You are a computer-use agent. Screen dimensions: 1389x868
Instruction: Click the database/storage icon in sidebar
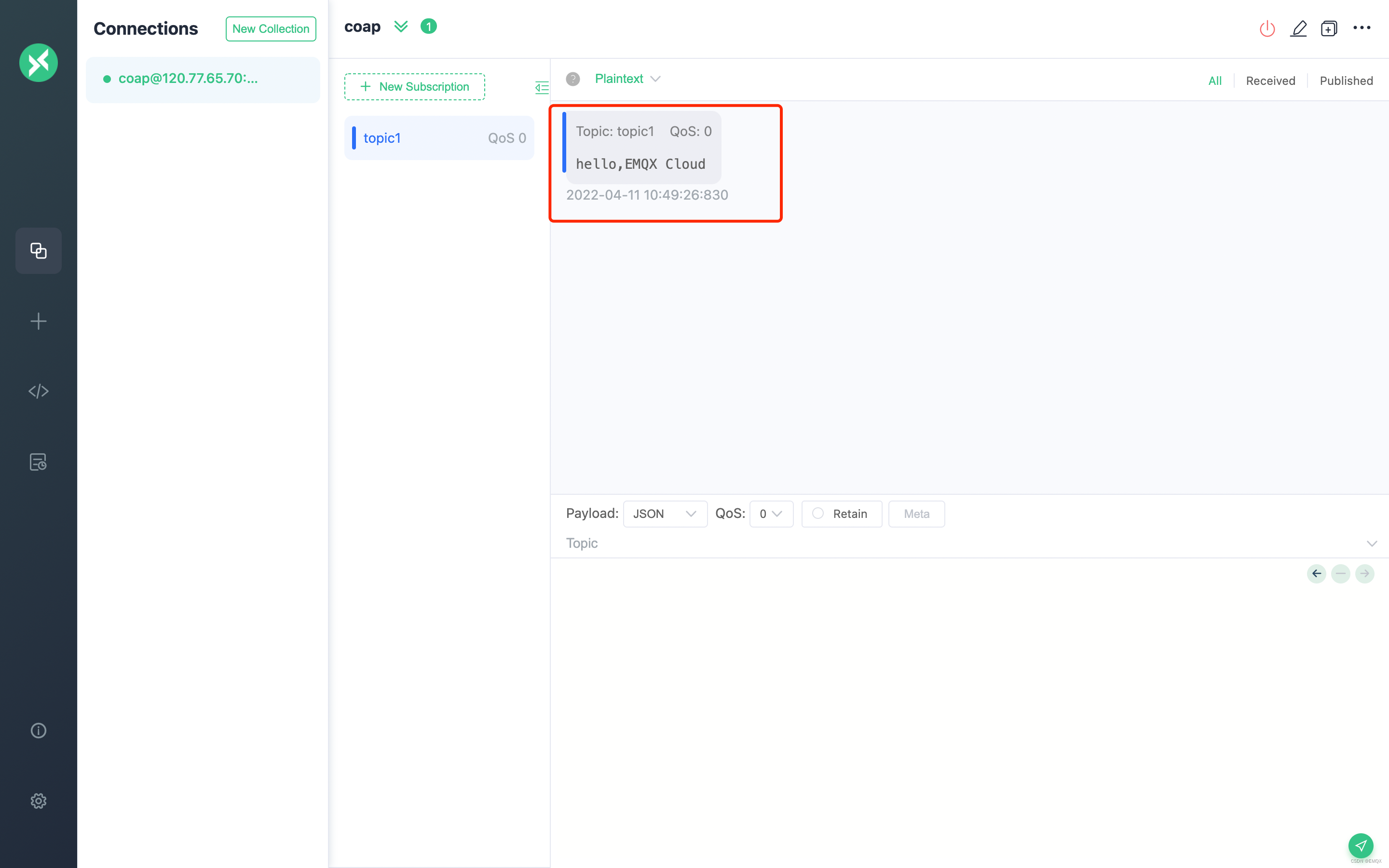[x=38, y=461]
